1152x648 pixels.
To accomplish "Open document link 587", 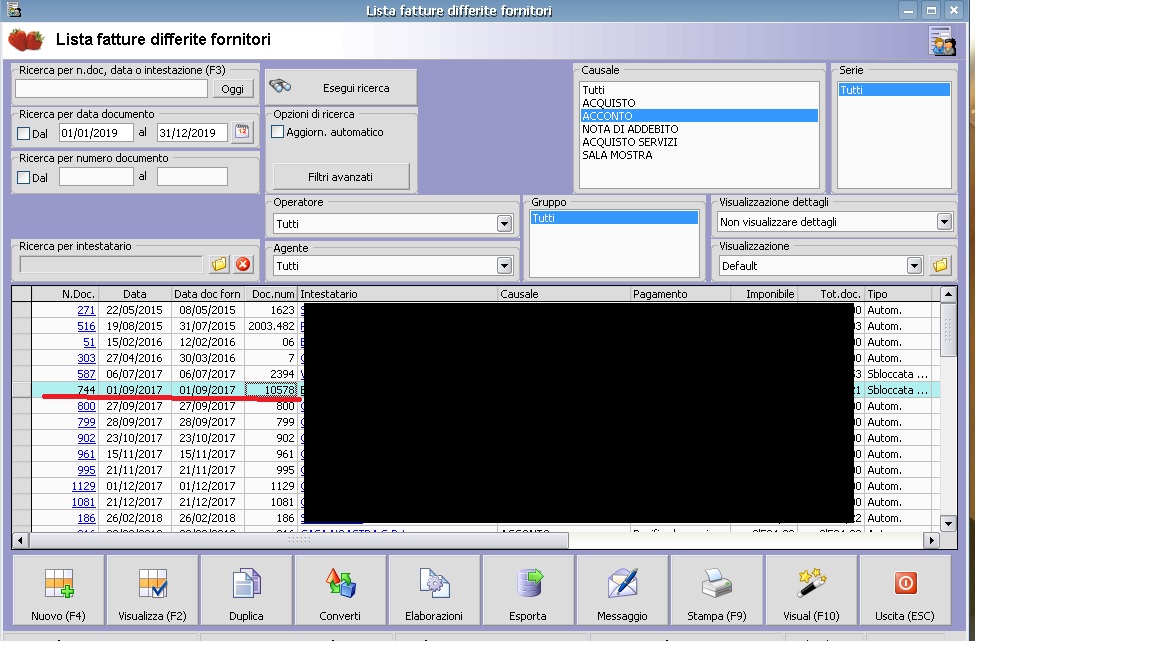I will click(87, 374).
